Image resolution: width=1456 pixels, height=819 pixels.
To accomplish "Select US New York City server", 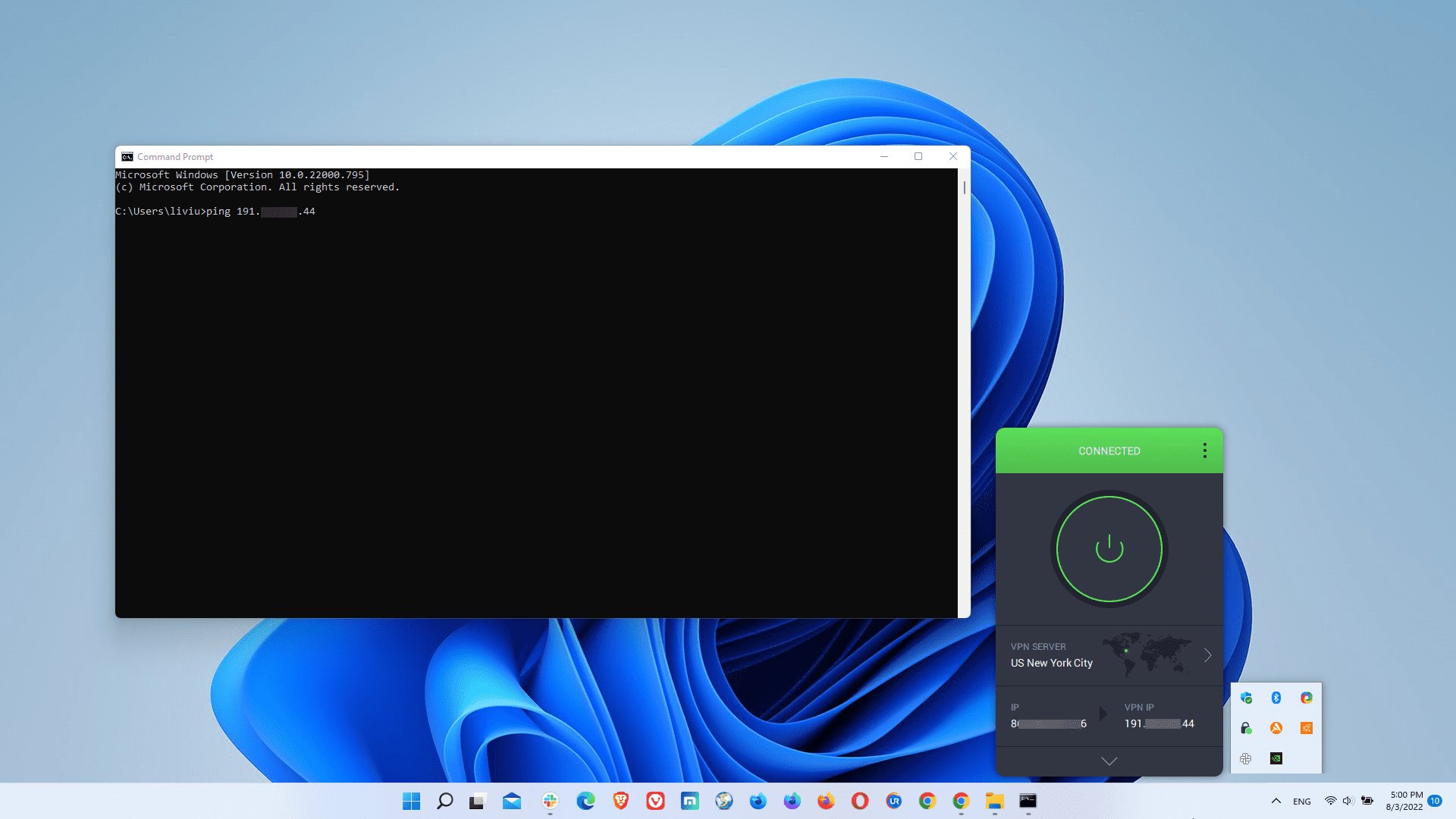I will click(1051, 663).
